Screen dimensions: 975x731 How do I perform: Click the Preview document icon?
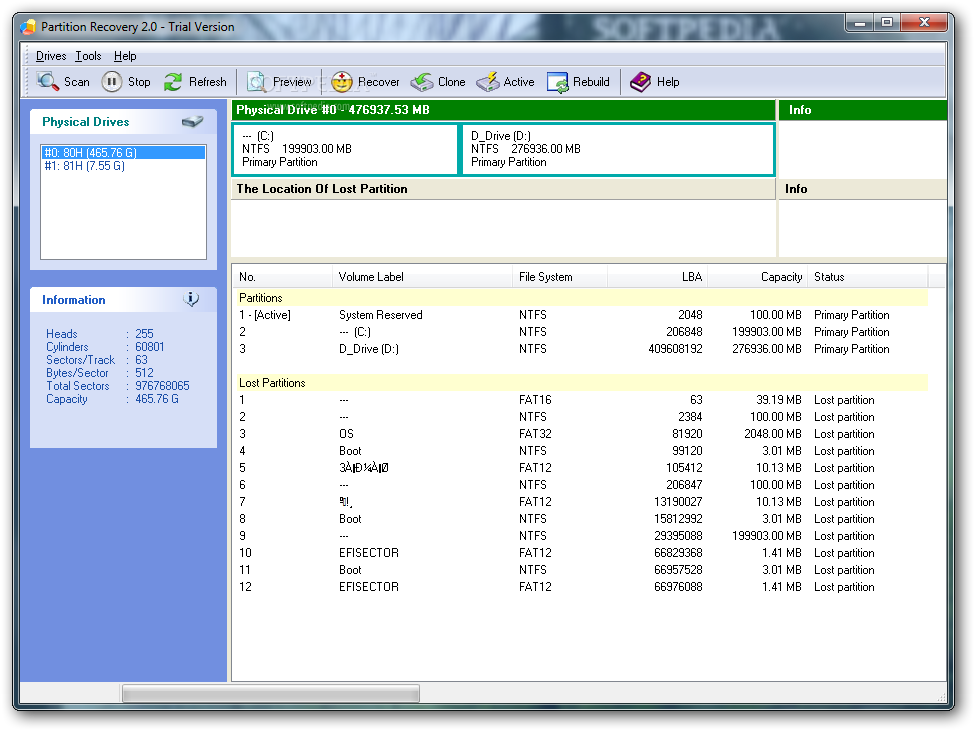click(257, 81)
